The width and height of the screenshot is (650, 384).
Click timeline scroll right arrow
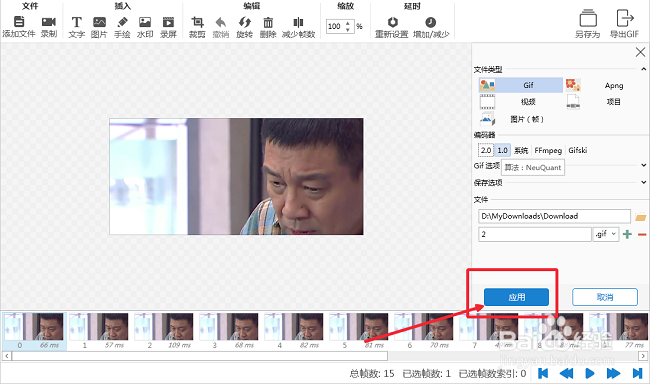(643, 356)
